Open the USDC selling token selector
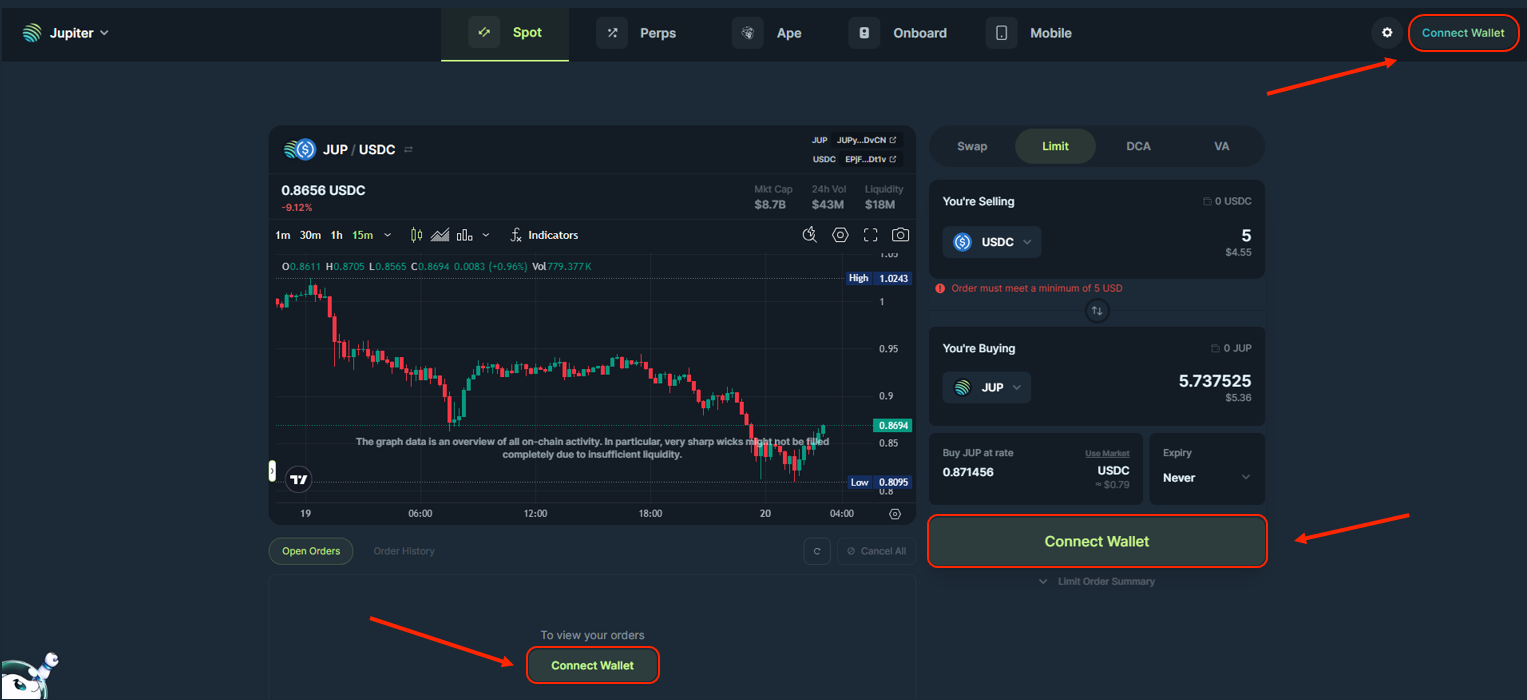Screen dimensions: 1527x700 (992, 242)
